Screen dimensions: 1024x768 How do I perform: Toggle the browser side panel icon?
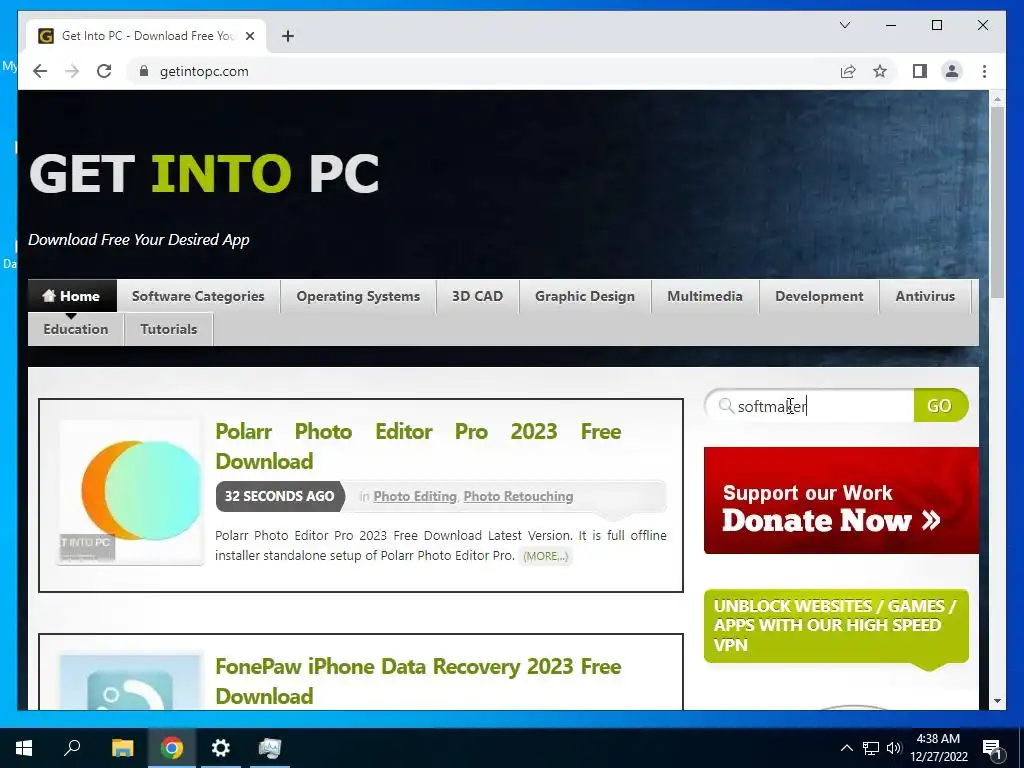tap(920, 71)
